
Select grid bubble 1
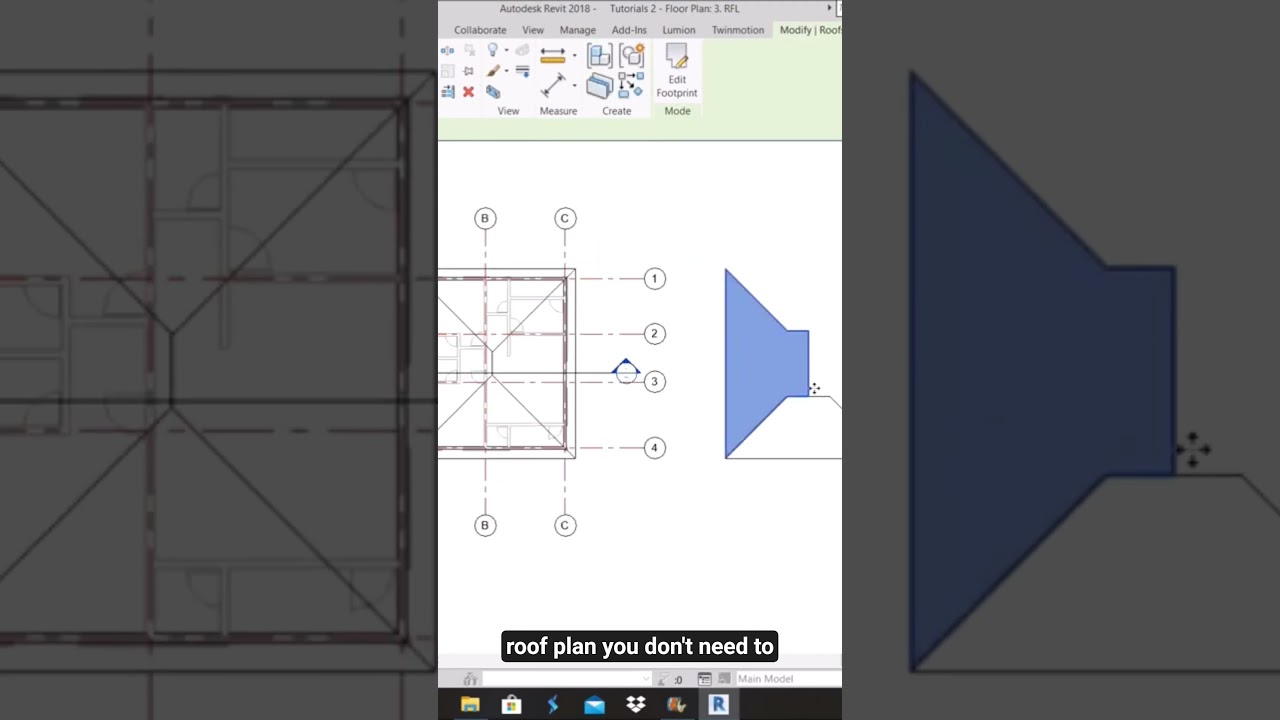tap(654, 279)
